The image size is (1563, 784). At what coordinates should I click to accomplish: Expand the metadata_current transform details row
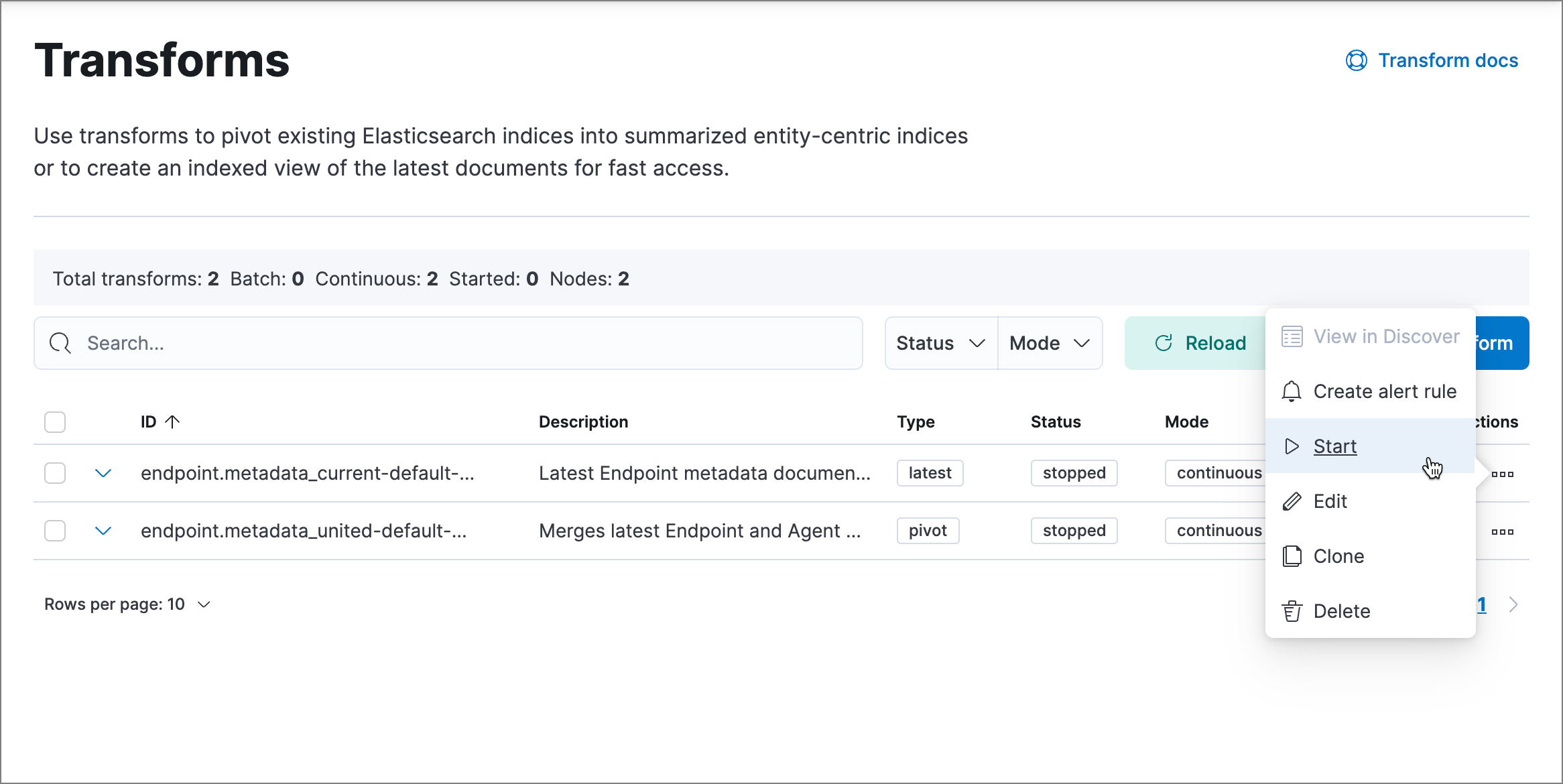coord(104,473)
